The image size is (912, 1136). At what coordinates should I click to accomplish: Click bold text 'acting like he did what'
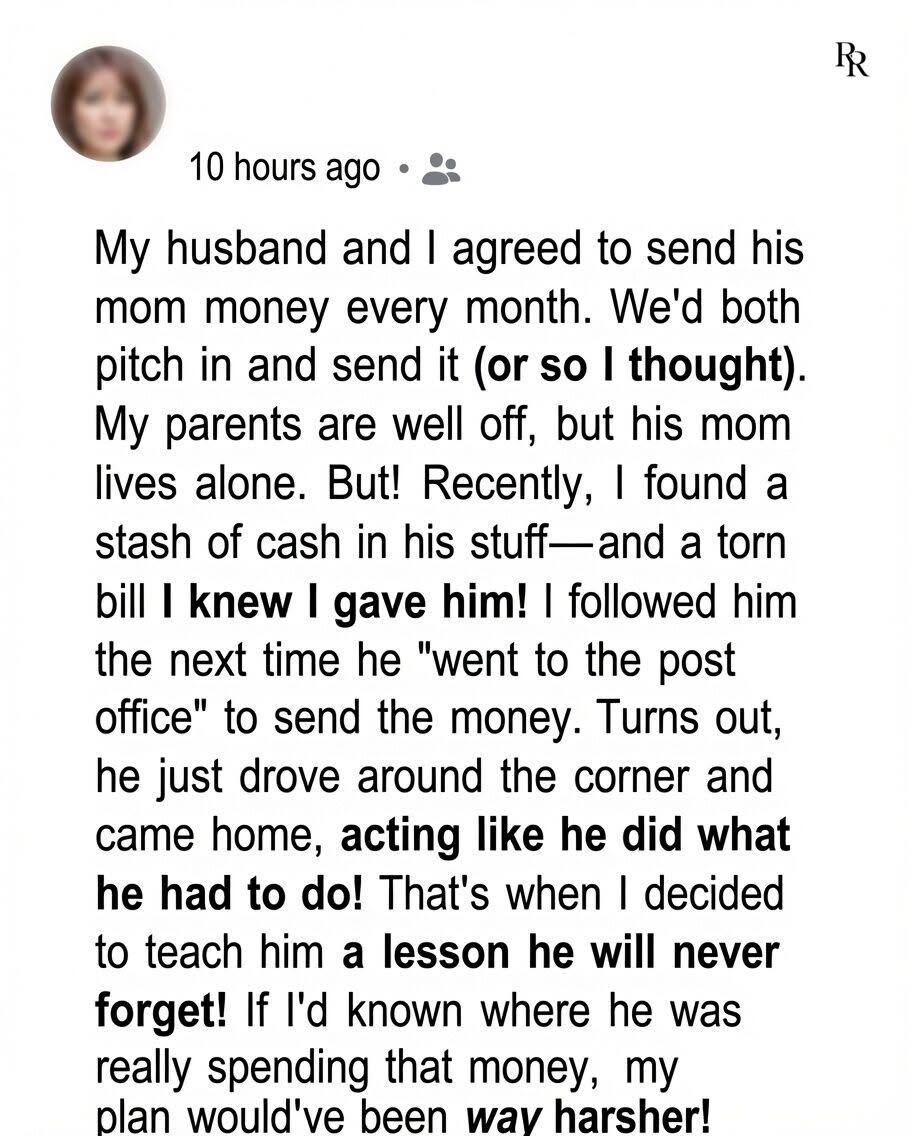565,835
